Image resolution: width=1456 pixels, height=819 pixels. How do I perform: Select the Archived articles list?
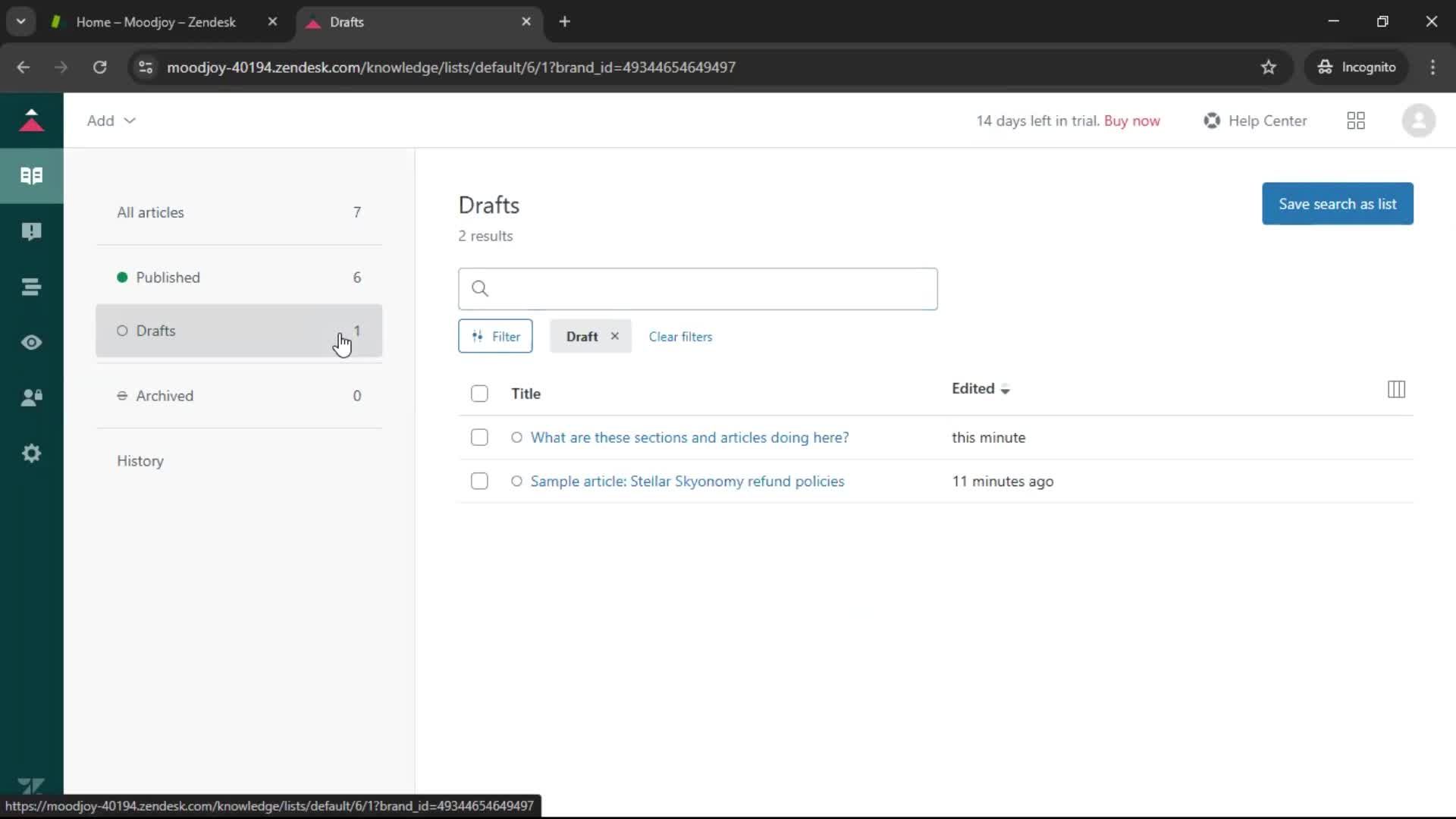[x=239, y=396]
